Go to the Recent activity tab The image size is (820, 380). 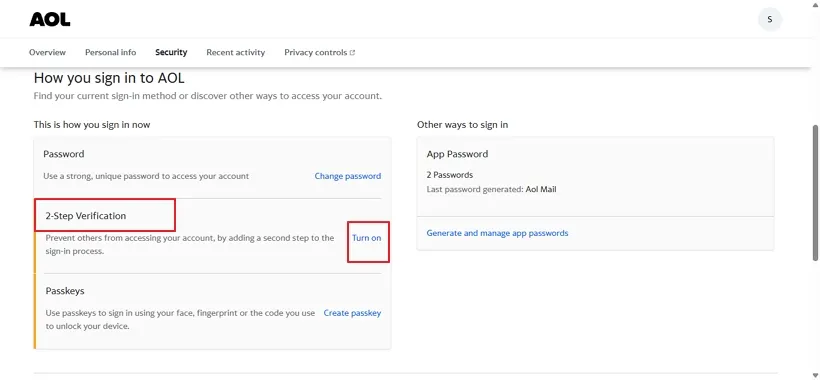pos(236,52)
